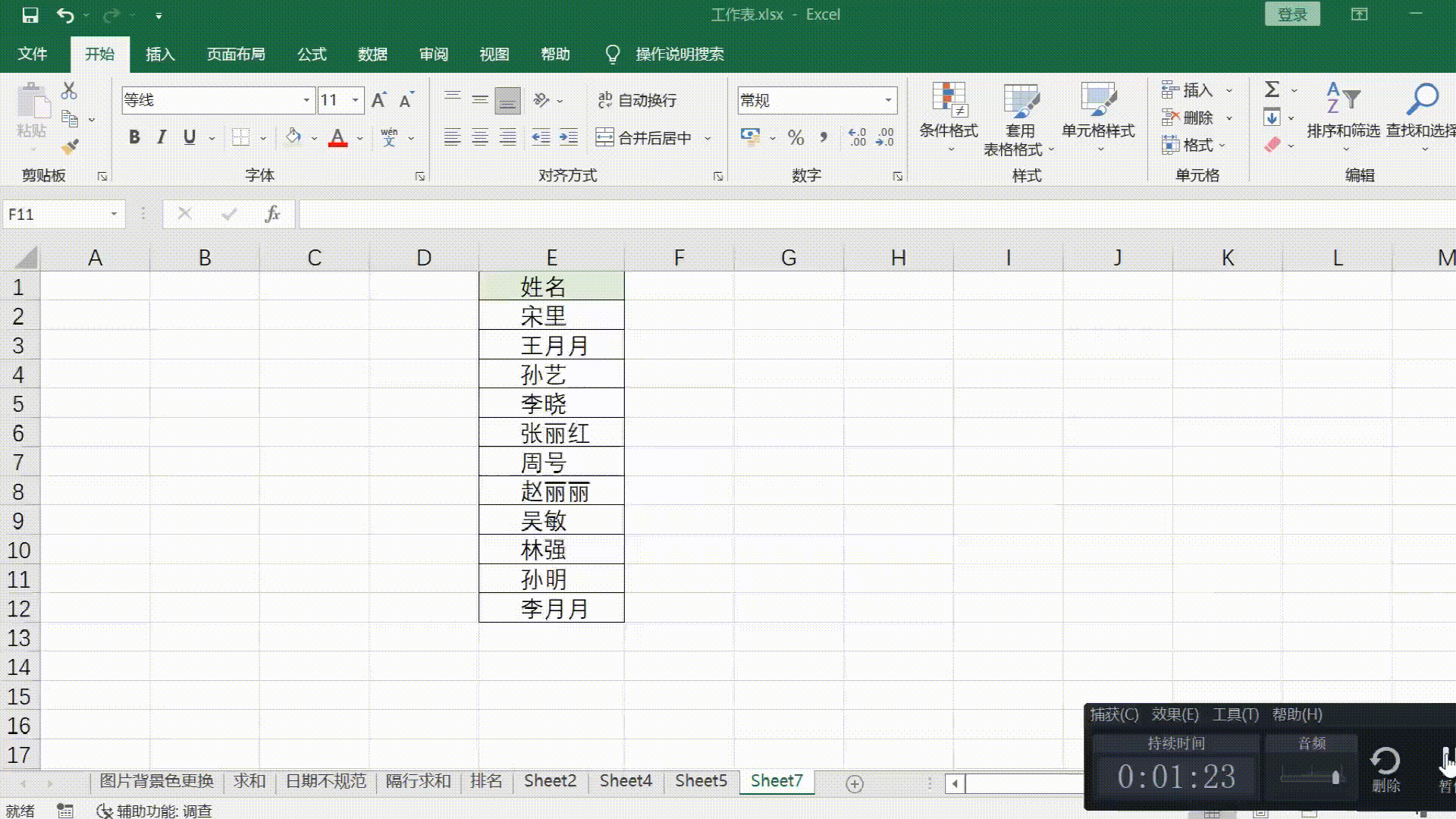Click the Insert Function fx icon
1456x819 pixels.
click(x=272, y=215)
